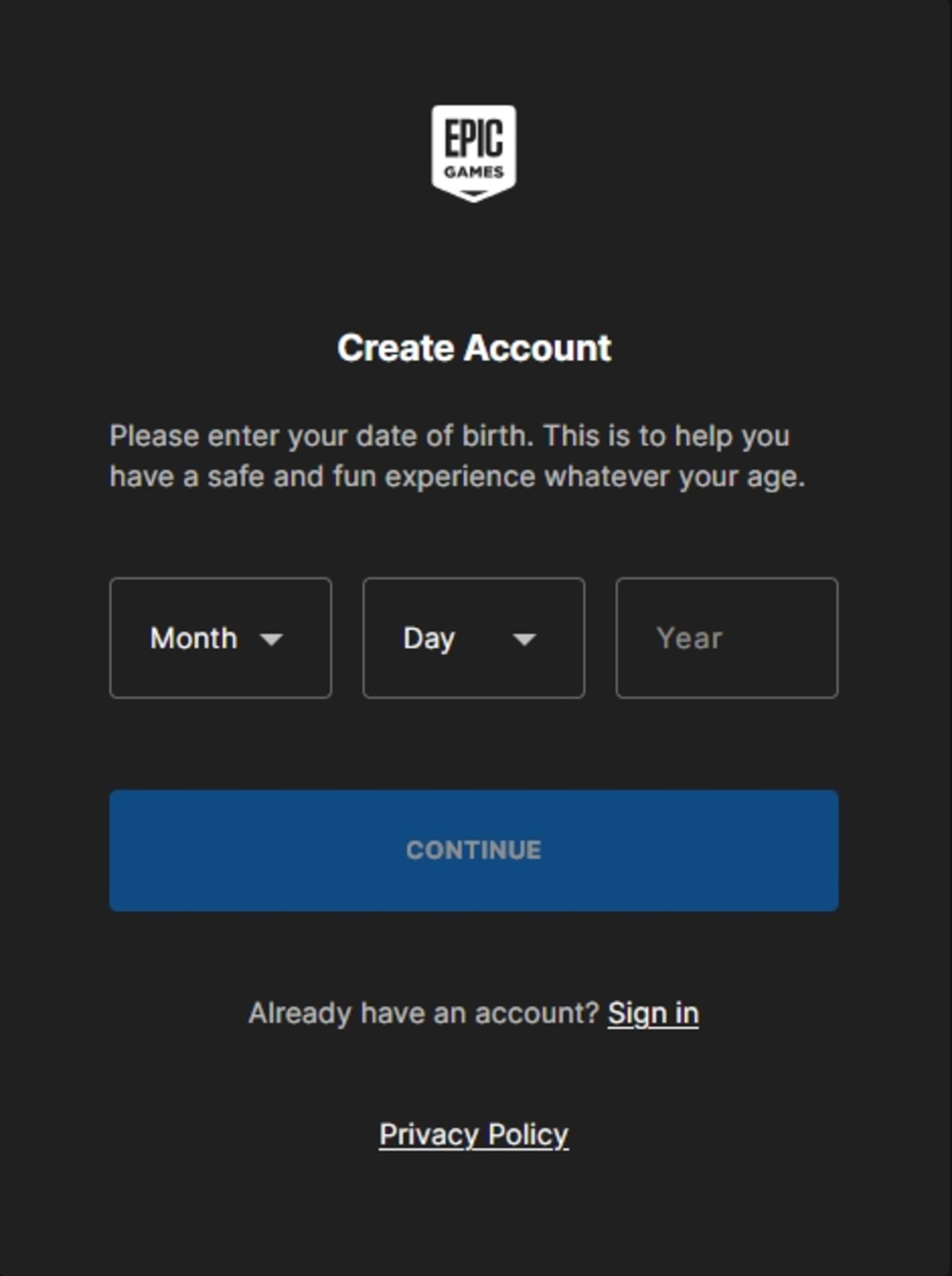Expand the birth month selector box

(220, 638)
